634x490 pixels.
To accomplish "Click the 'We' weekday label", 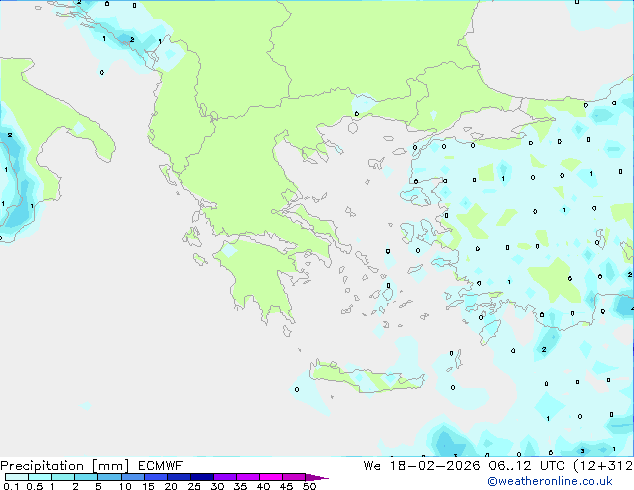I will (372, 466).
